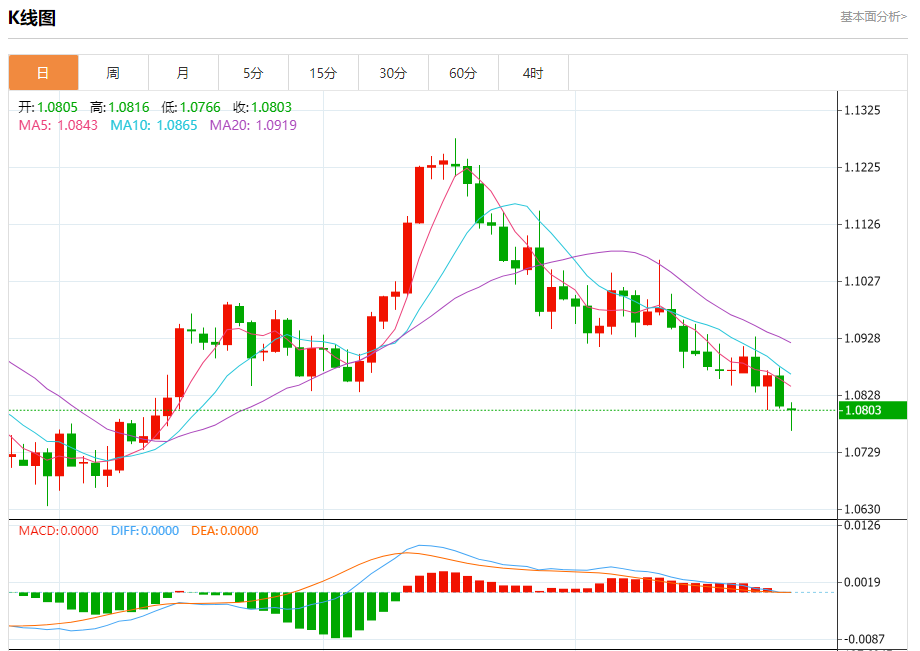
Task: Click the MA5 indicator label
Action: click(x=58, y=125)
